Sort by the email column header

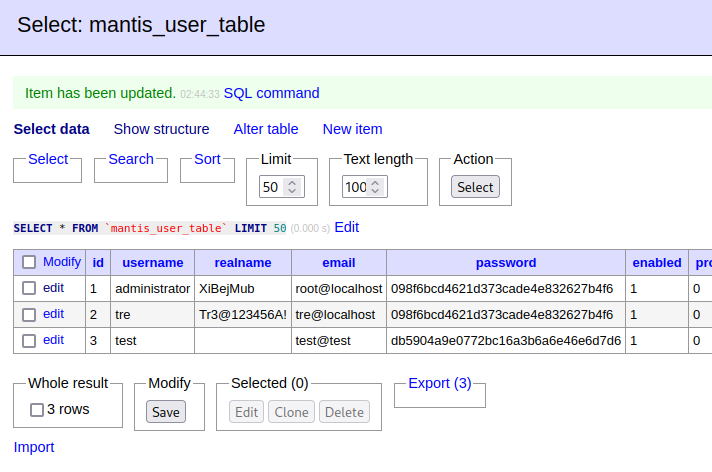(x=339, y=263)
